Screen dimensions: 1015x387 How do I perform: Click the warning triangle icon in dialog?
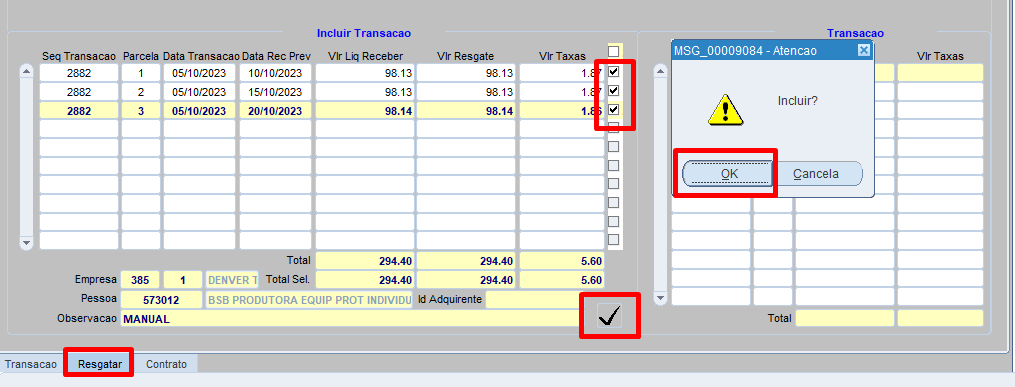[x=726, y=109]
